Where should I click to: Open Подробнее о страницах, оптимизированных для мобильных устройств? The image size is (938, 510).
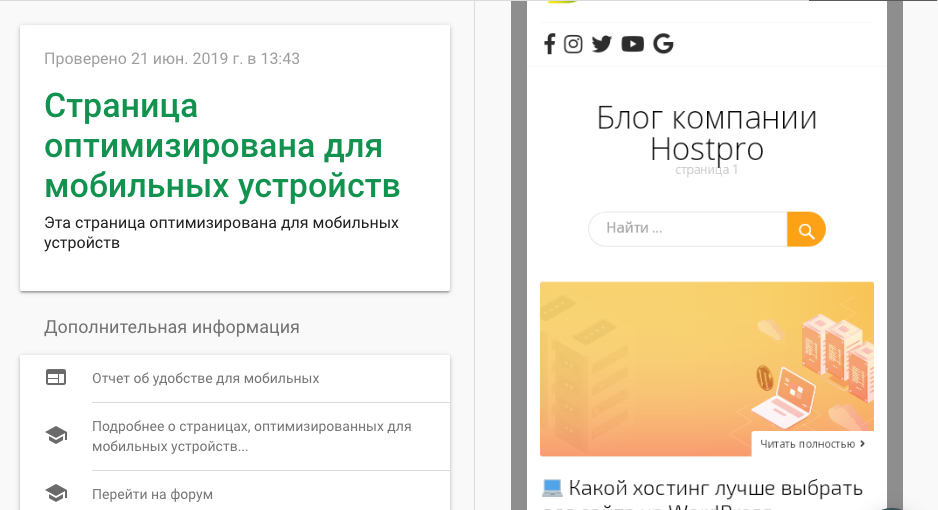click(x=252, y=436)
